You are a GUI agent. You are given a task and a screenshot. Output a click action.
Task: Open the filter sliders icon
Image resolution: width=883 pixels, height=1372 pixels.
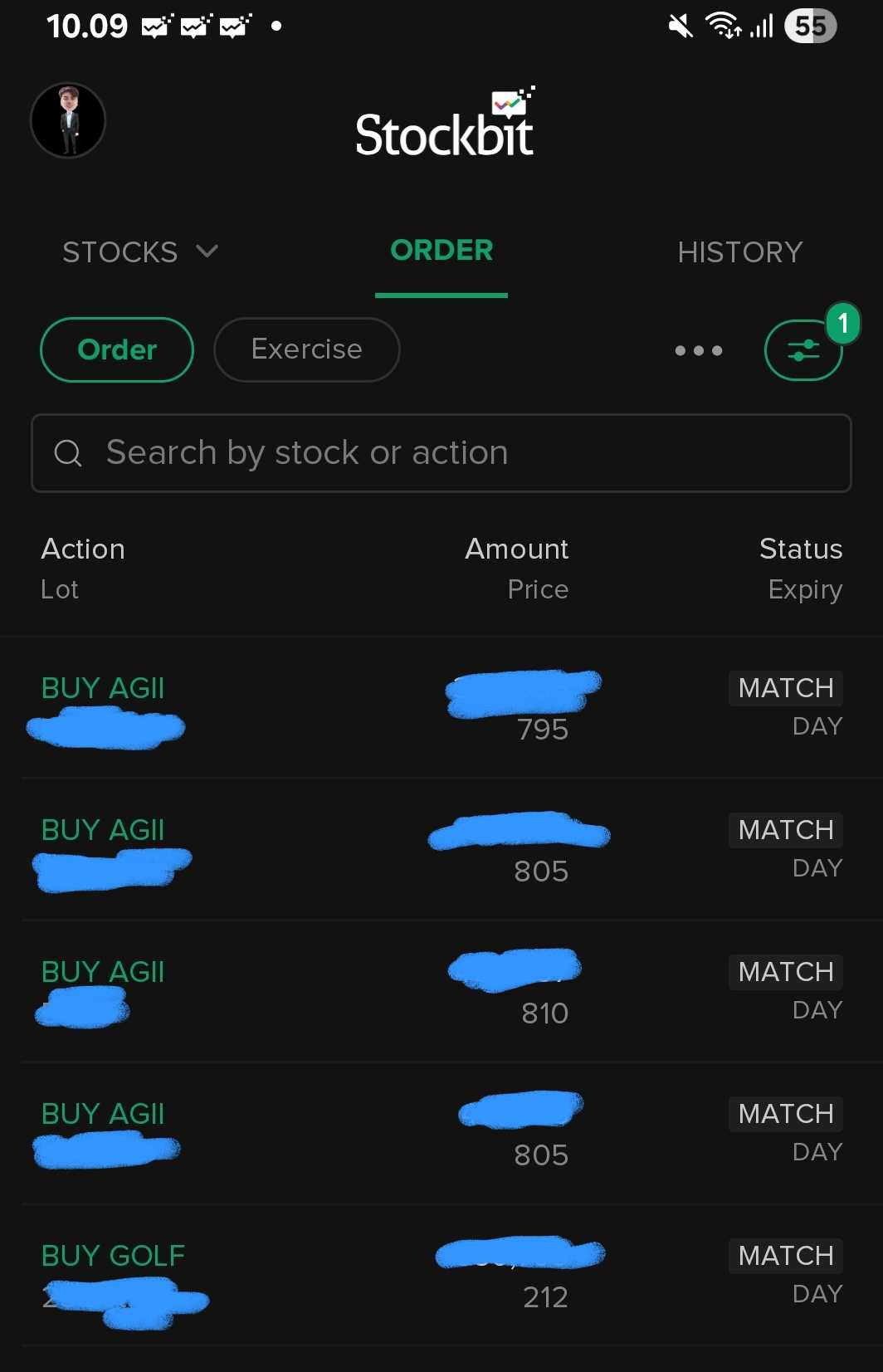[x=803, y=350]
